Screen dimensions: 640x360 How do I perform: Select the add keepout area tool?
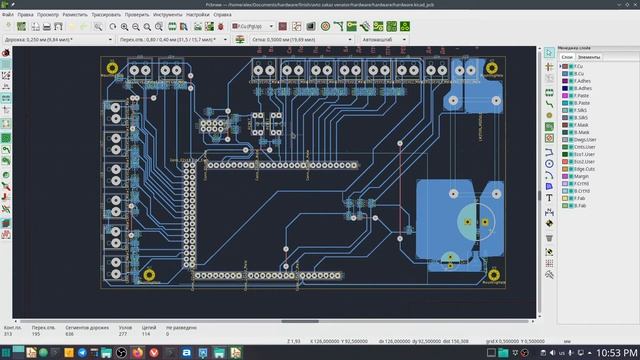[549, 138]
